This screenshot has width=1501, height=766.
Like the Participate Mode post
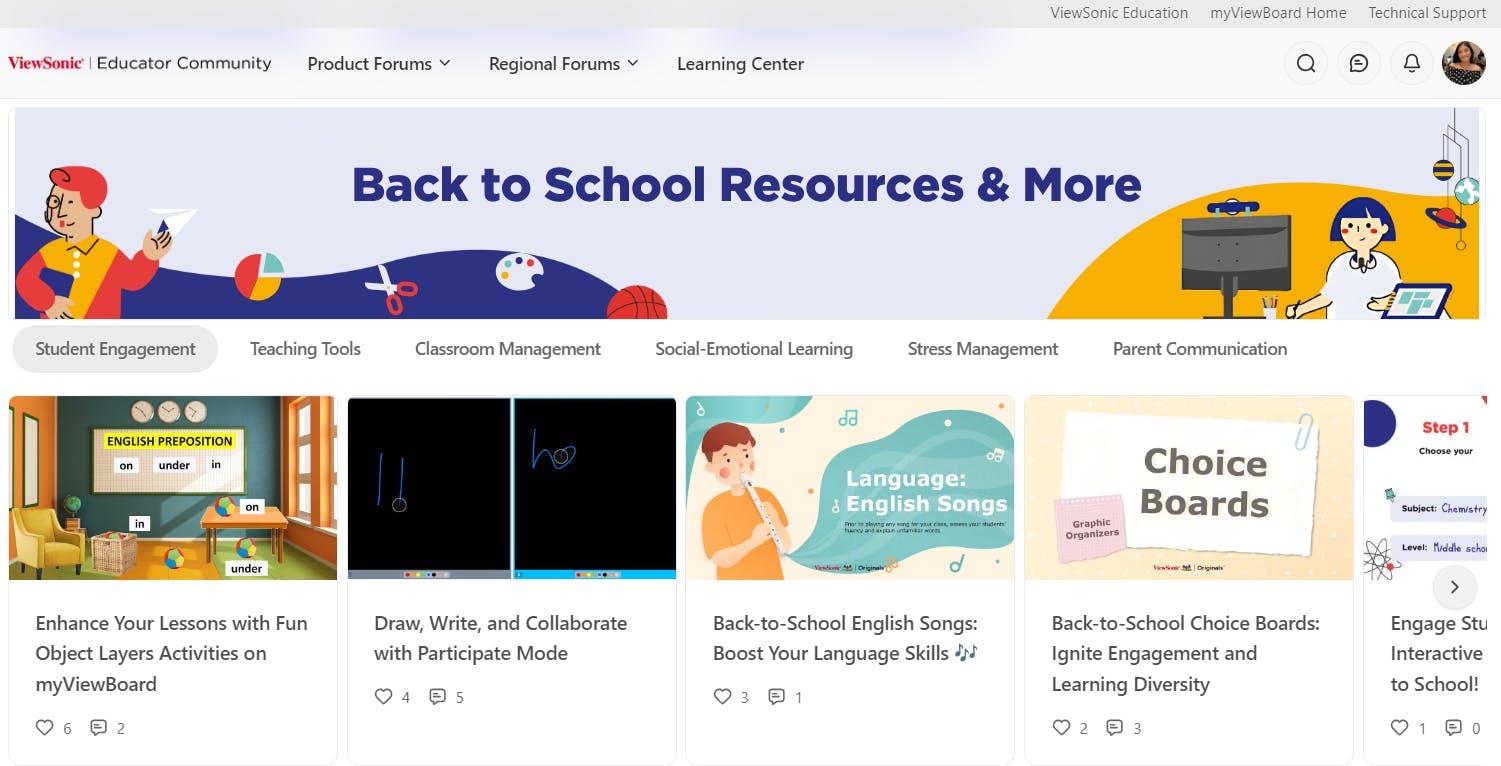[384, 697]
